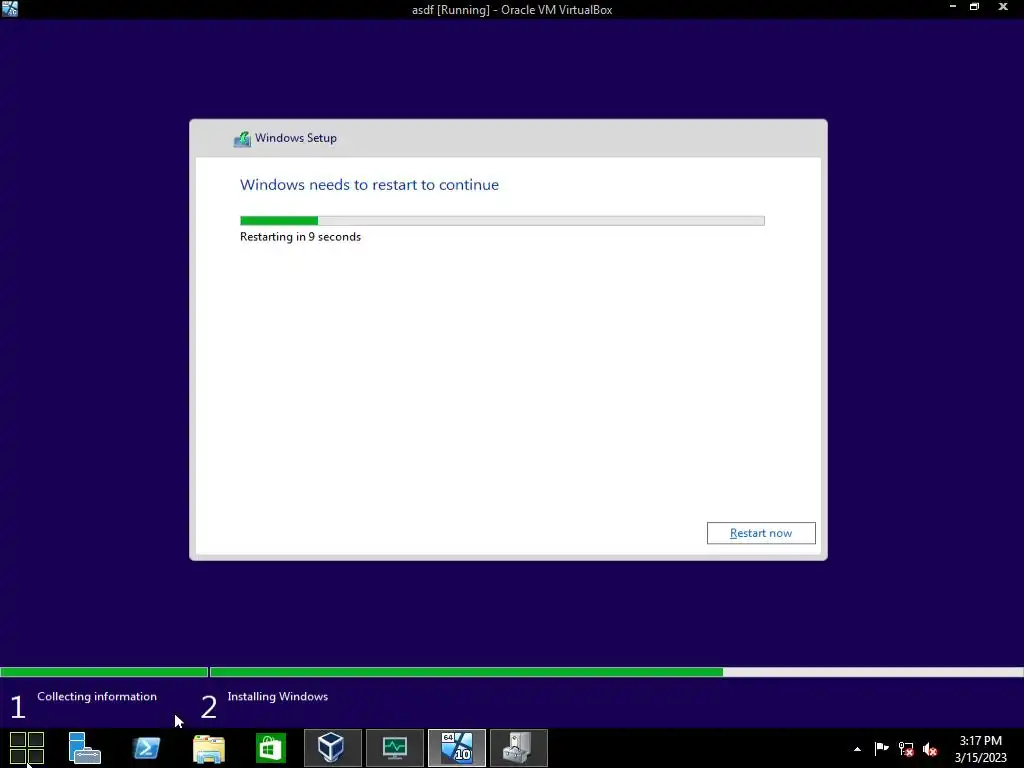Switch to VirtualBox Manager taskbar icon
Image resolution: width=1024 pixels, height=768 pixels.
pyautogui.click(x=332, y=748)
